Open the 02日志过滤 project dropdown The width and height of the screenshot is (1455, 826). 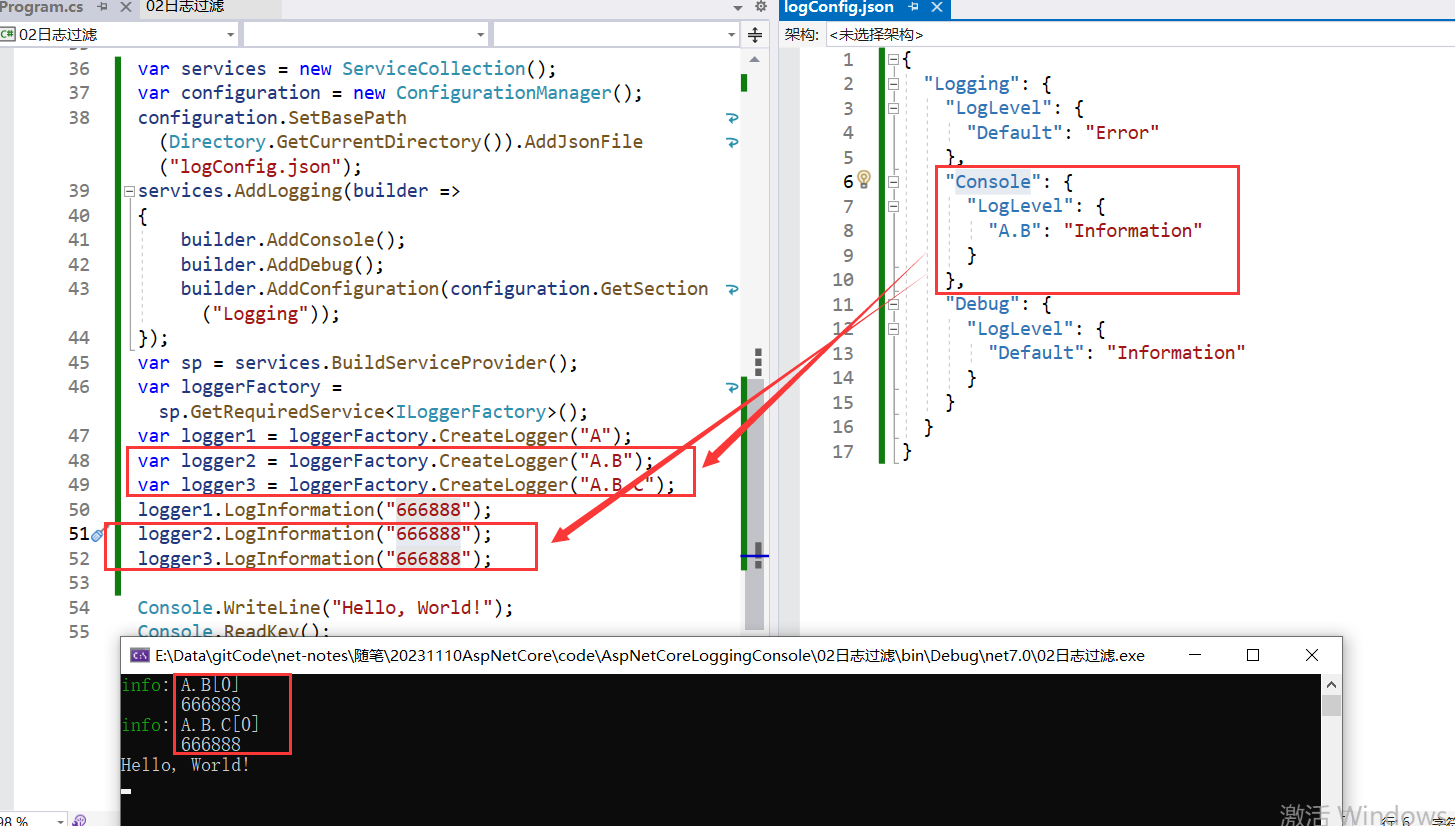(119, 35)
